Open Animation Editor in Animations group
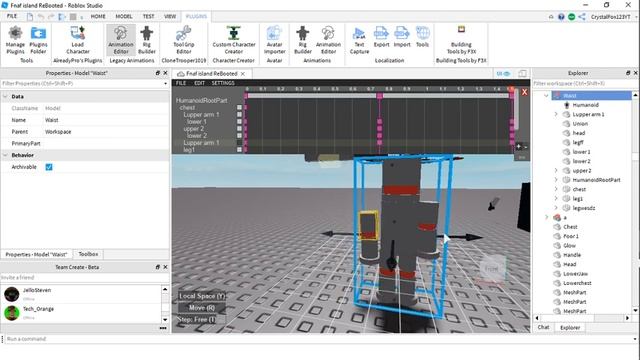This screenshot has height=360, width=640. tap(328, 40)
